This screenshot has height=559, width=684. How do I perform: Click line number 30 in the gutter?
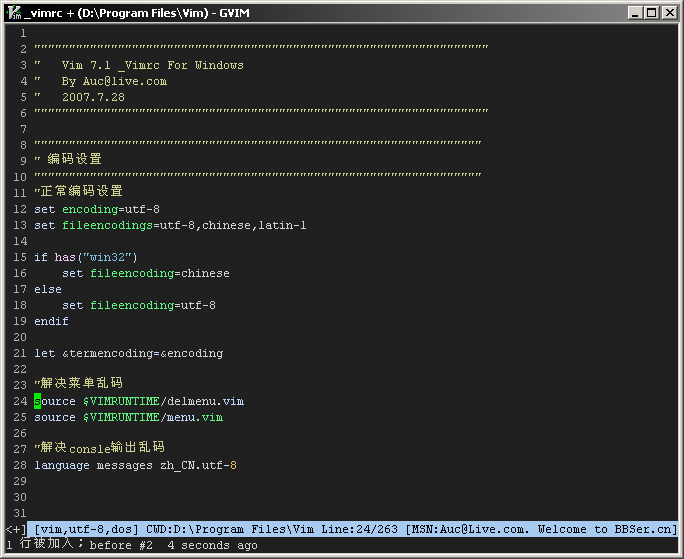(20, 497)
